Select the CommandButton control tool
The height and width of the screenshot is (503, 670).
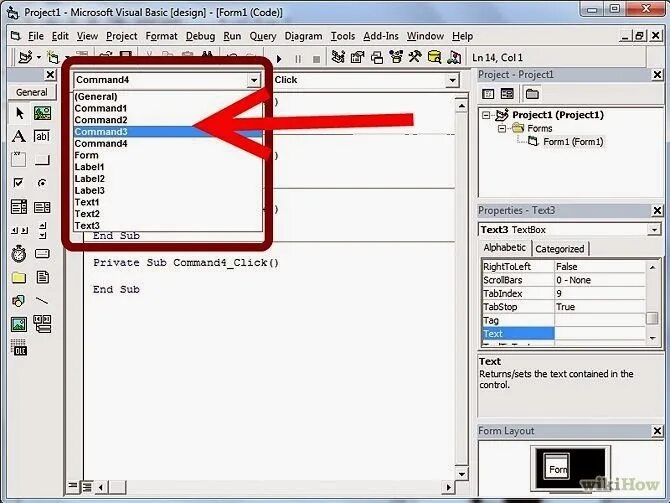coord(42,160)
